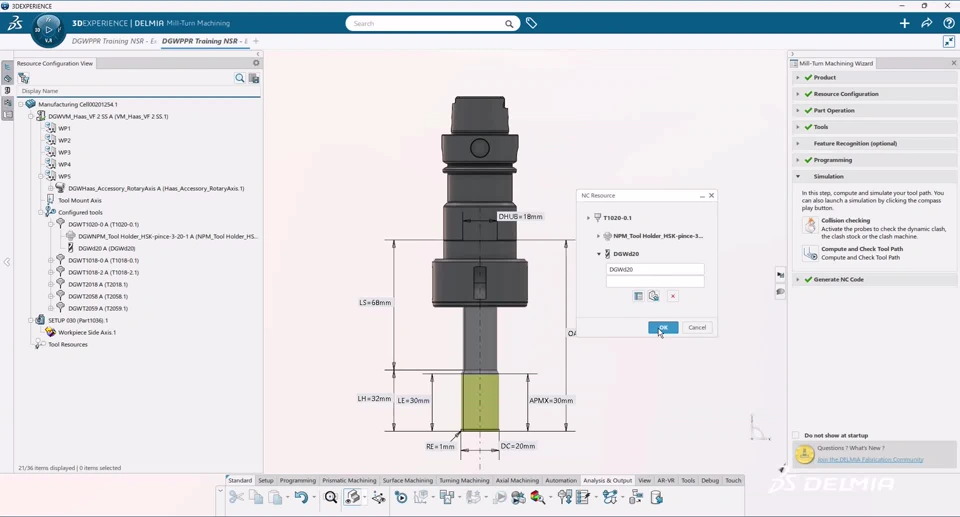Viewport: 960px width, 517px height.
Task: Click the top tree-view icon on left sidebar
Action: [7, 67]
